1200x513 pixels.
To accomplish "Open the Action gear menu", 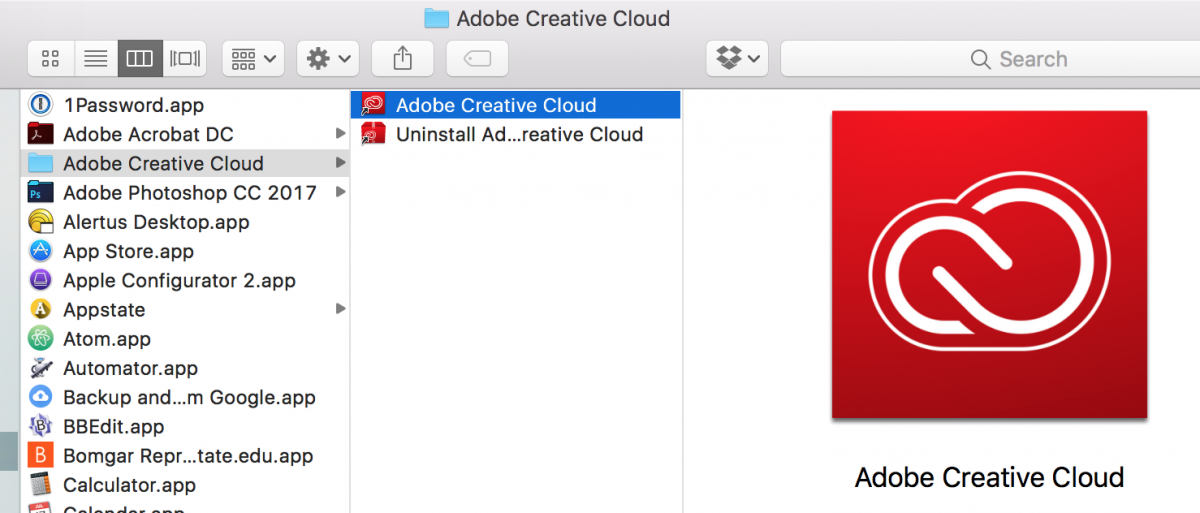I will click(x=327, y=59).
